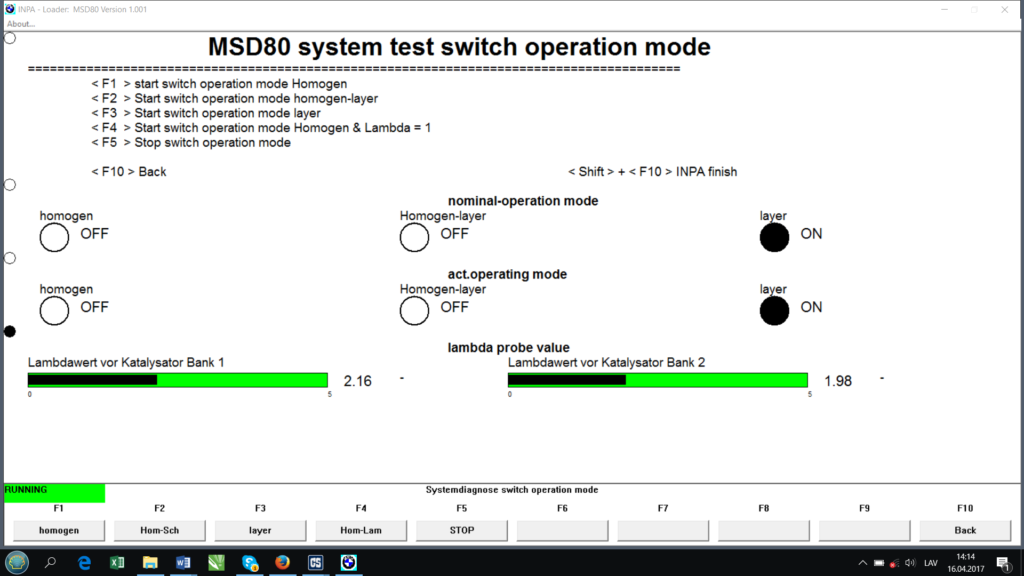Click 'act.operating mode' heading

[x=507, y=274]
